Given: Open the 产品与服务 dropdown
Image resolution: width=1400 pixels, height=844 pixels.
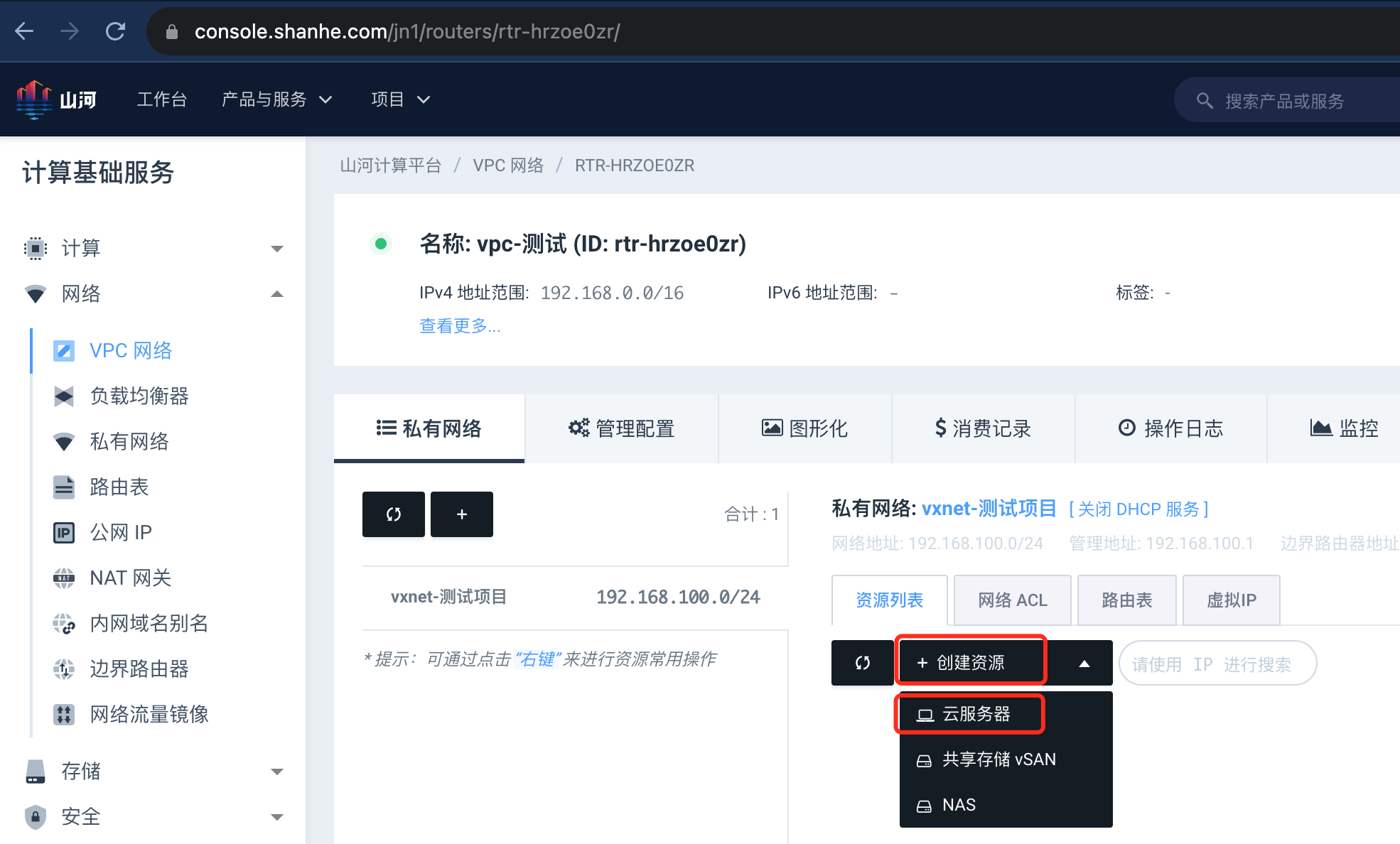Looking at the screenshot, I should pyautogui.click(x=276, y=99).
